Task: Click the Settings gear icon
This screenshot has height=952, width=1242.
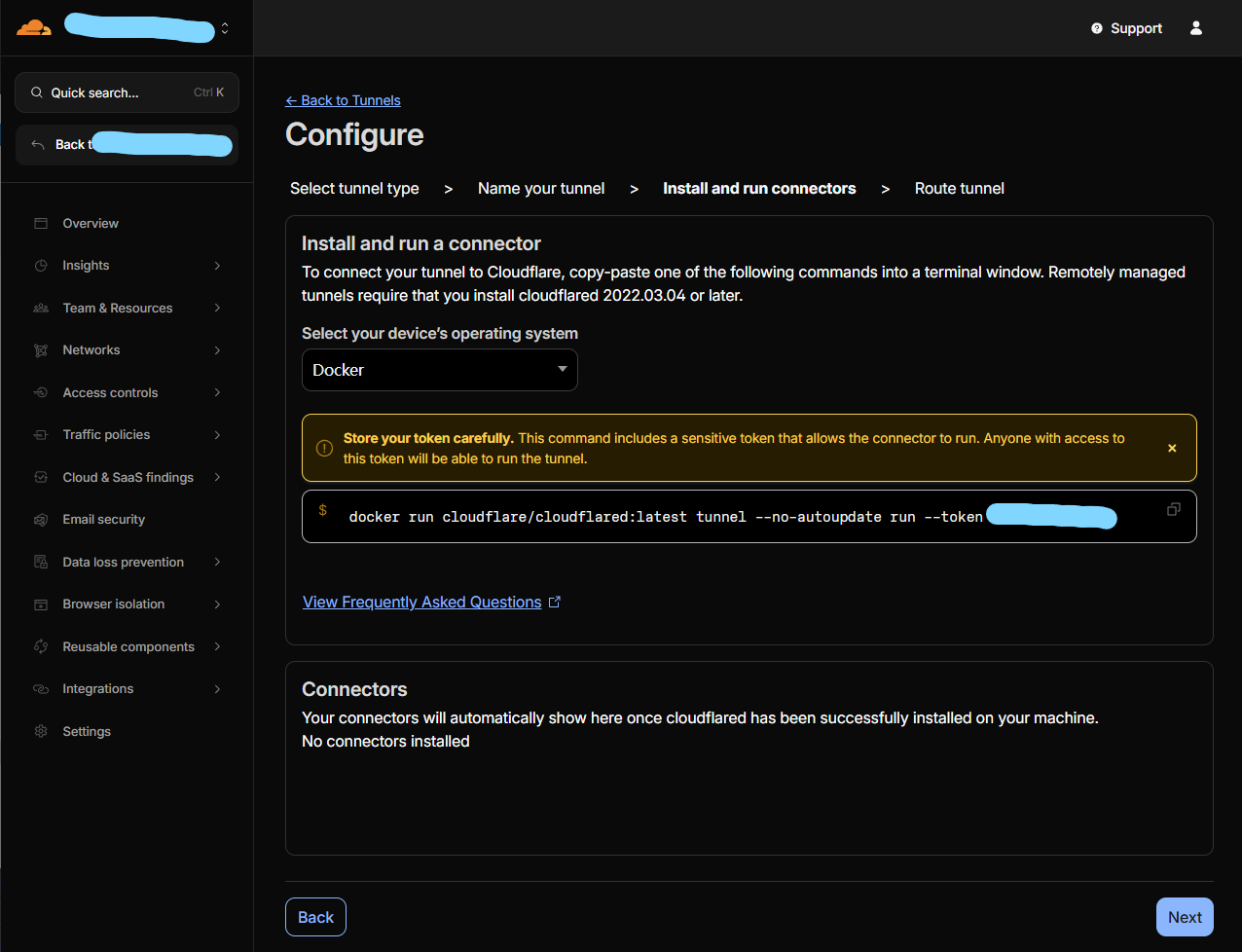Action: point(41,731)
